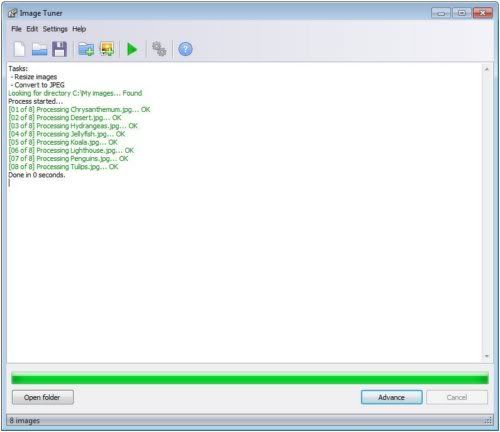Open a saved task file icon

[39, 49]
